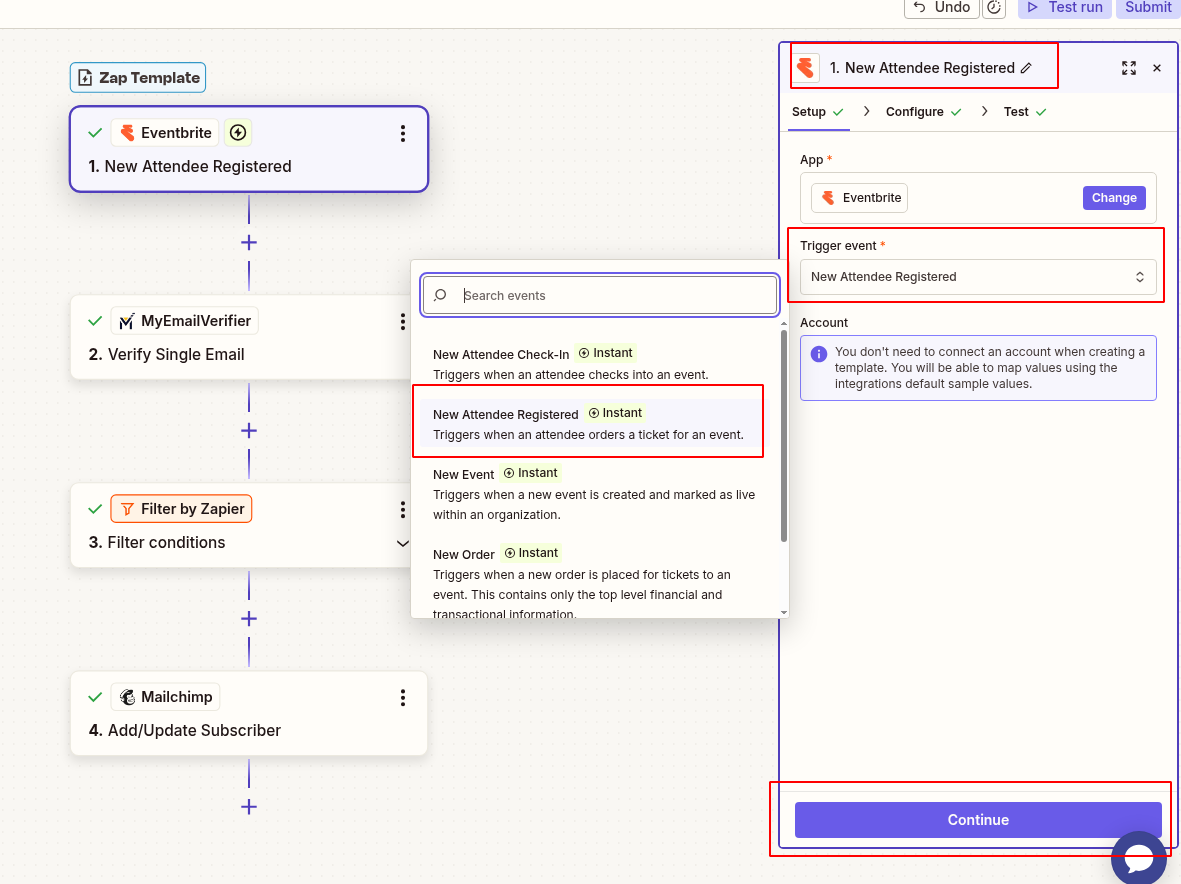1181x884 pixels.
Task: Open the three-dot menu on Verify Single Email
Action: [x=403, y=321]
